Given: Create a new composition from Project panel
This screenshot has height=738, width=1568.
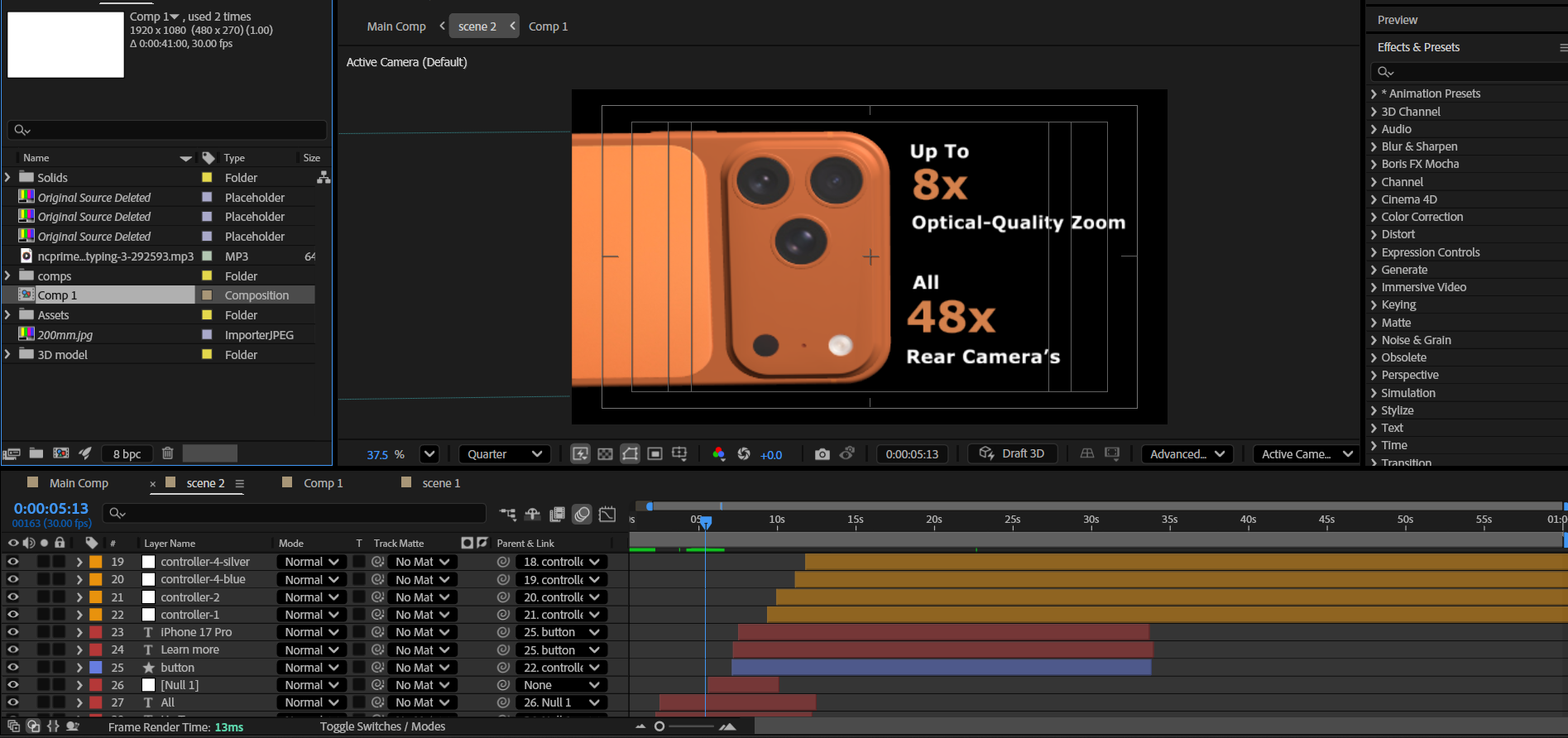Looking at the screenshot, I should coord(61,453).
